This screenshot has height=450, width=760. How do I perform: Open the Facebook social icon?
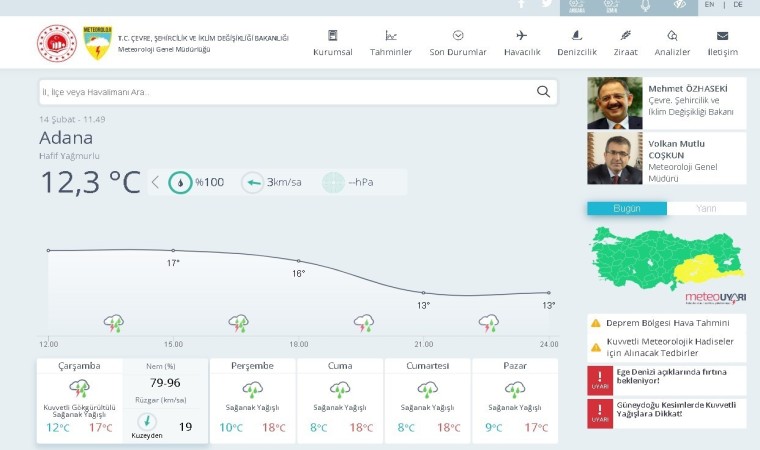521,4
